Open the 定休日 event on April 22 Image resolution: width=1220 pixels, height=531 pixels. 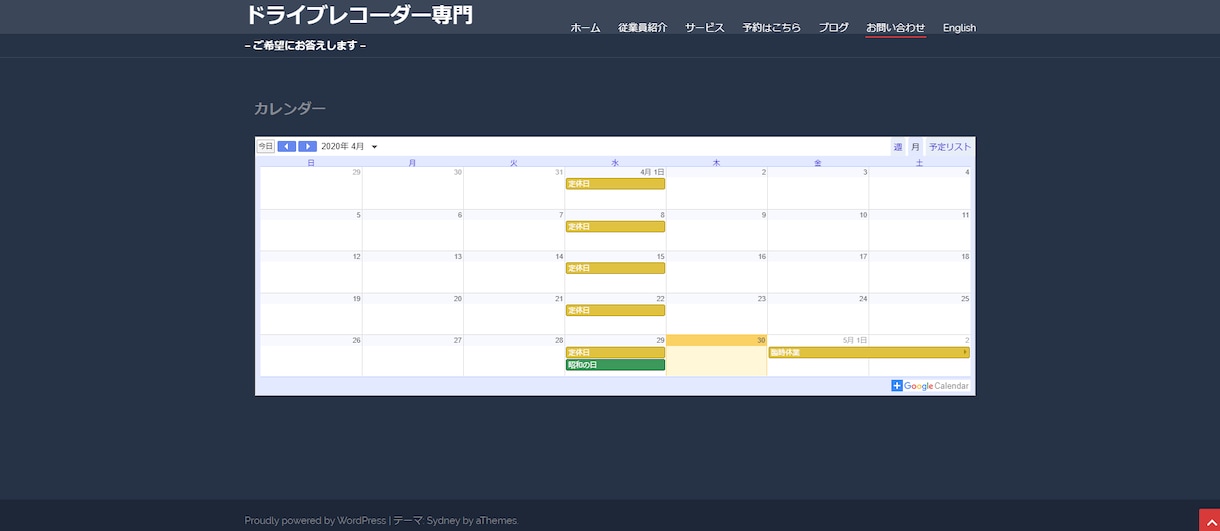click(615, 310)
